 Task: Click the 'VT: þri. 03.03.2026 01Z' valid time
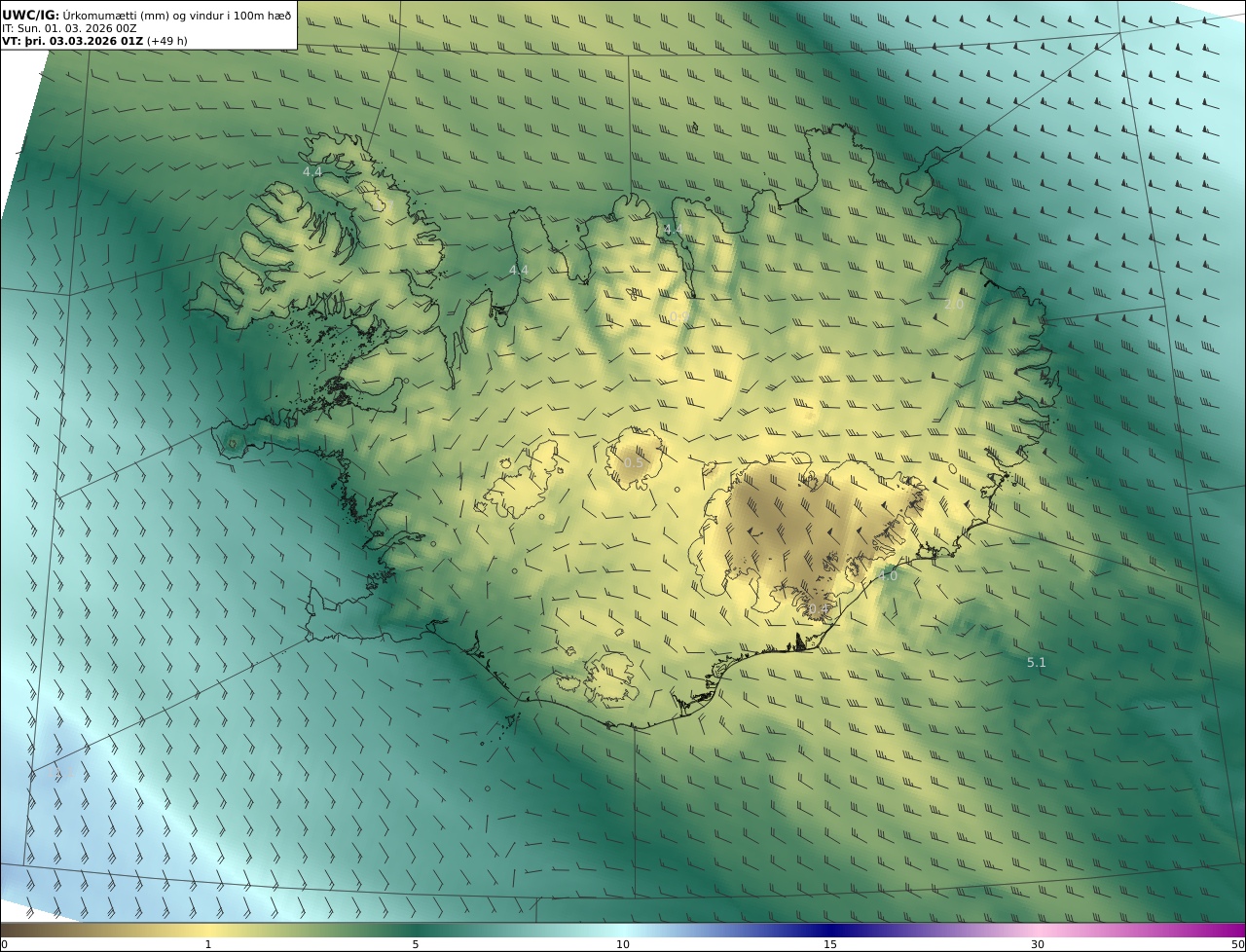[72, 41]
